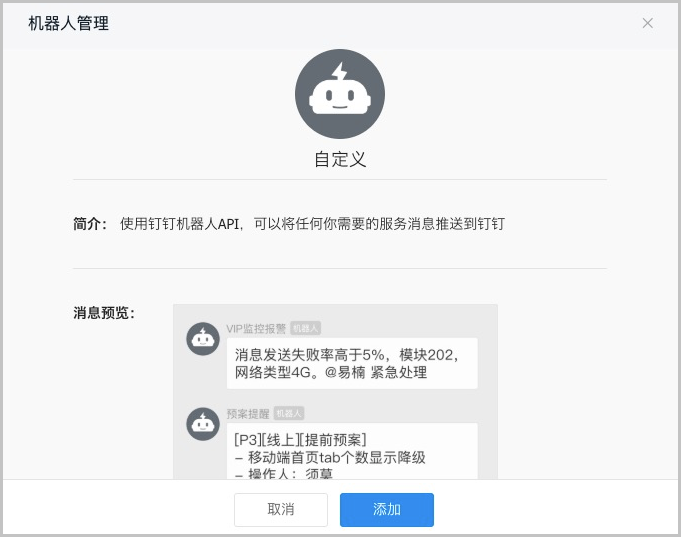681x537 pixels.
Task: Click the 移动端首页tab个数显示降级 line
Action: click(330, 457)
